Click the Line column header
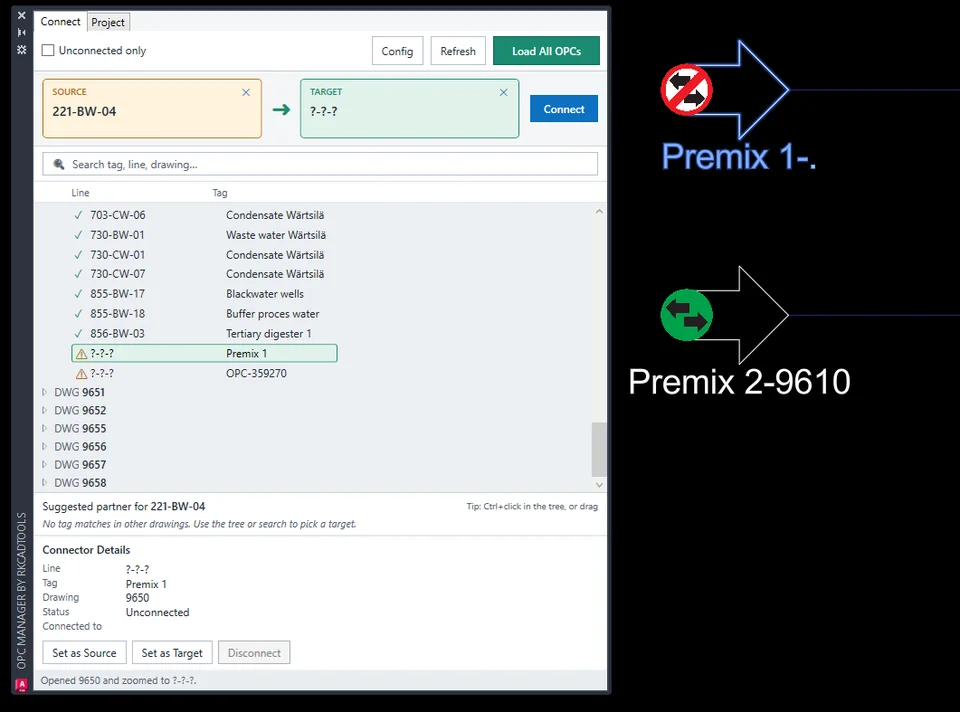960x712 pixels. (x=80, y=192)
